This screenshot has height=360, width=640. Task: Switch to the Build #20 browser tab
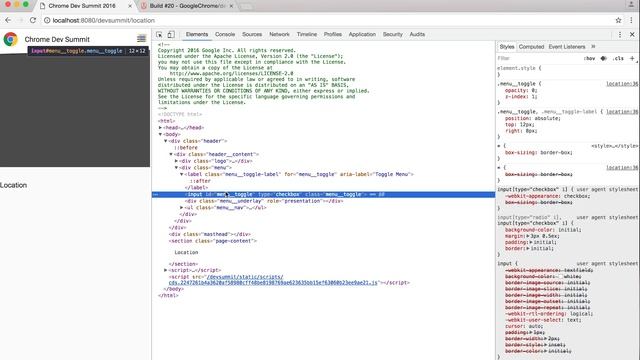pyautogui.click(x=187, y=6)
